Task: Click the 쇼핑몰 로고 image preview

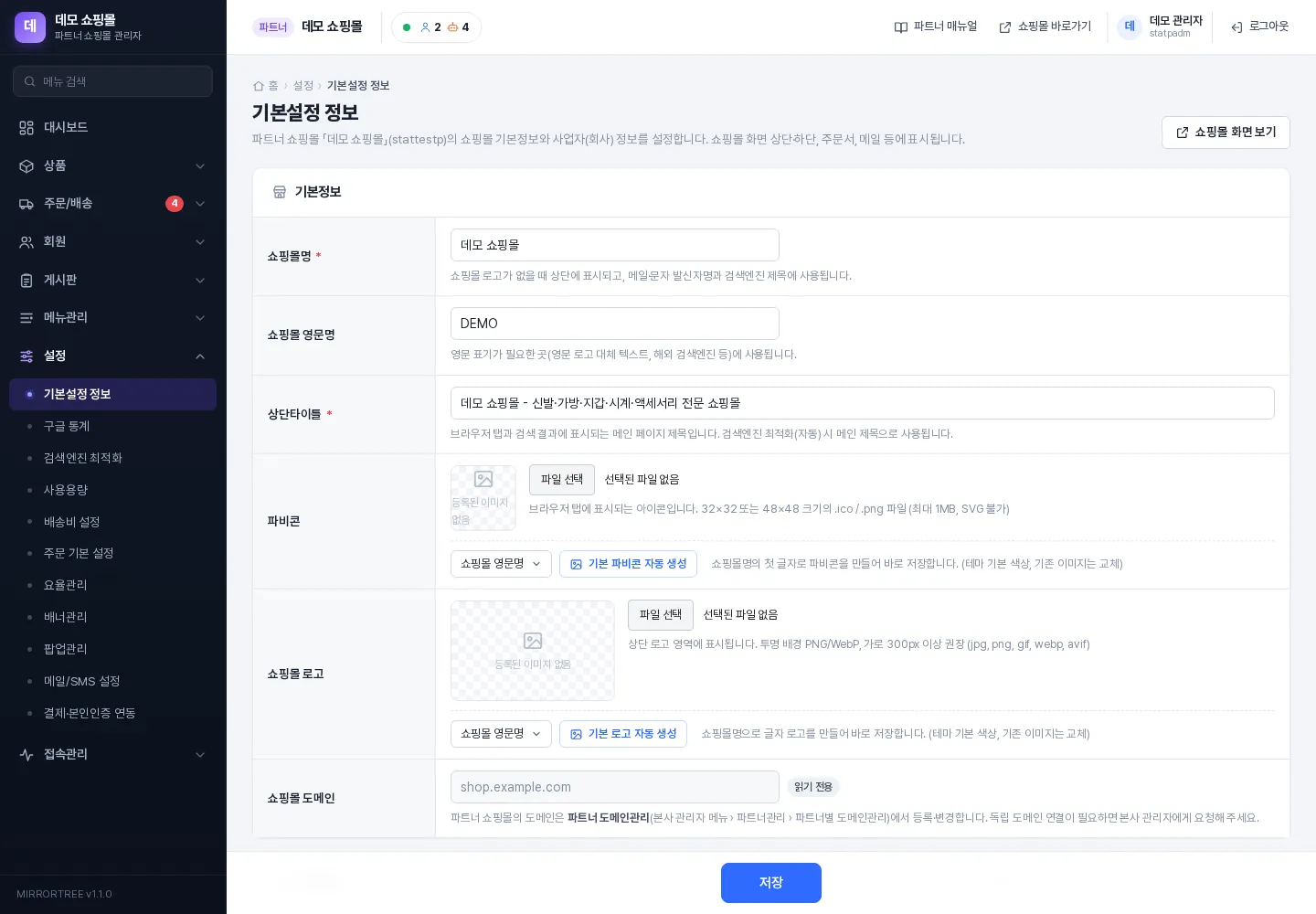Action: point(533,651)
